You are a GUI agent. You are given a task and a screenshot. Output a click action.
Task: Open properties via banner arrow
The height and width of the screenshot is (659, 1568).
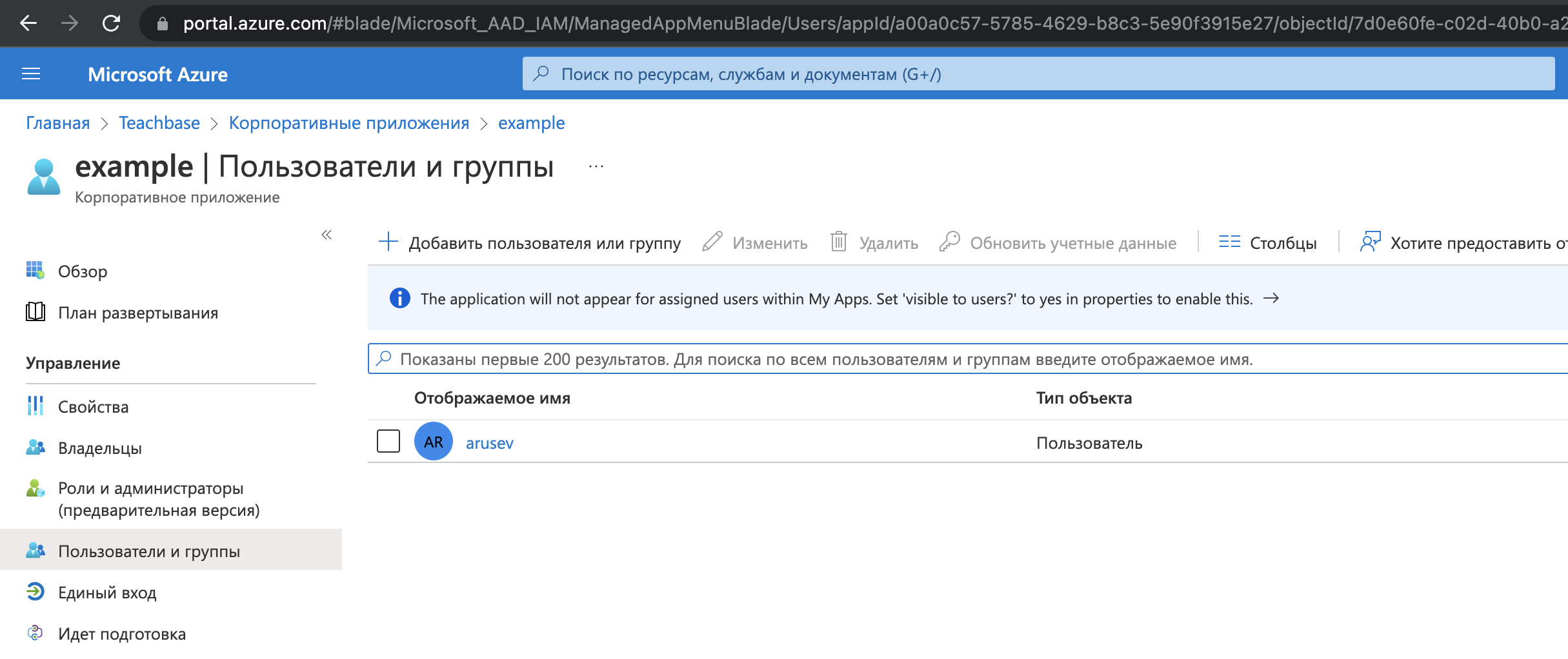(x=1271, y=298)
